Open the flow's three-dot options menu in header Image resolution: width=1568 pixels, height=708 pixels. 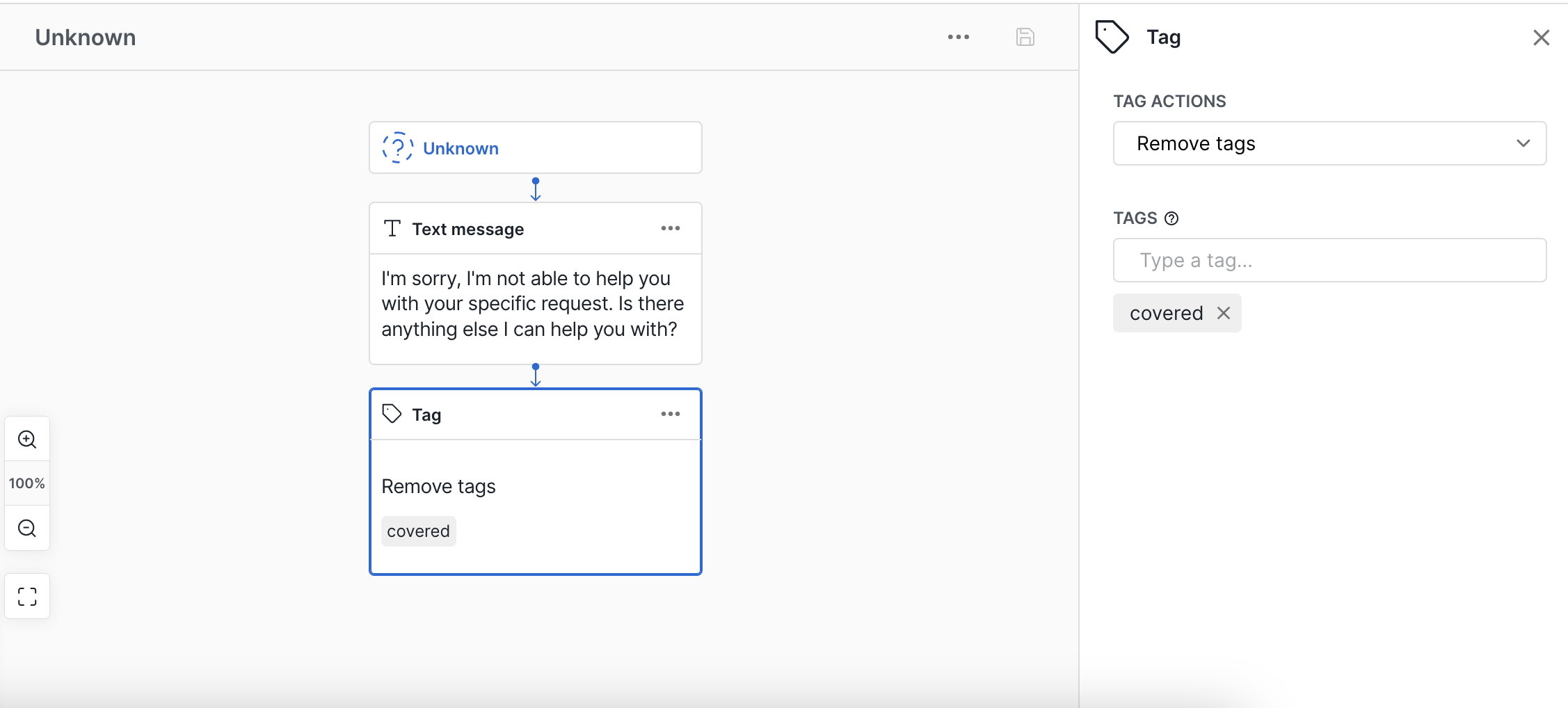[958, 37]
